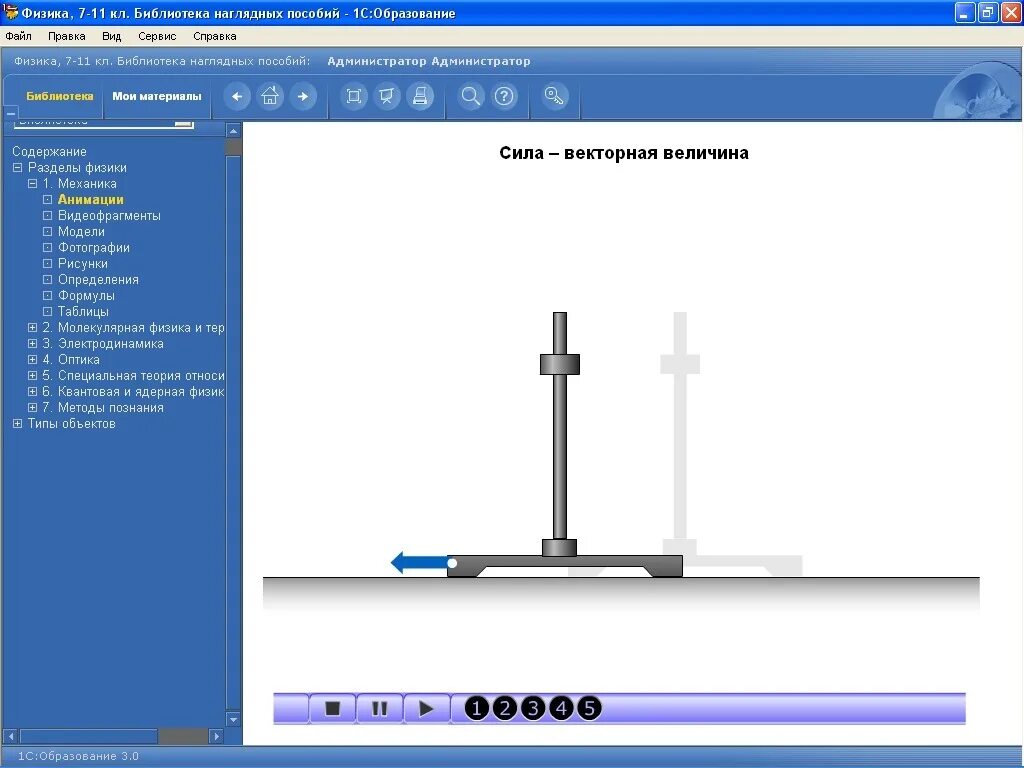Image resolution: width=1024 pixels, height=768 pixels.
Task: Select Анимации in the tree
Action: click(x=91, y=200)
